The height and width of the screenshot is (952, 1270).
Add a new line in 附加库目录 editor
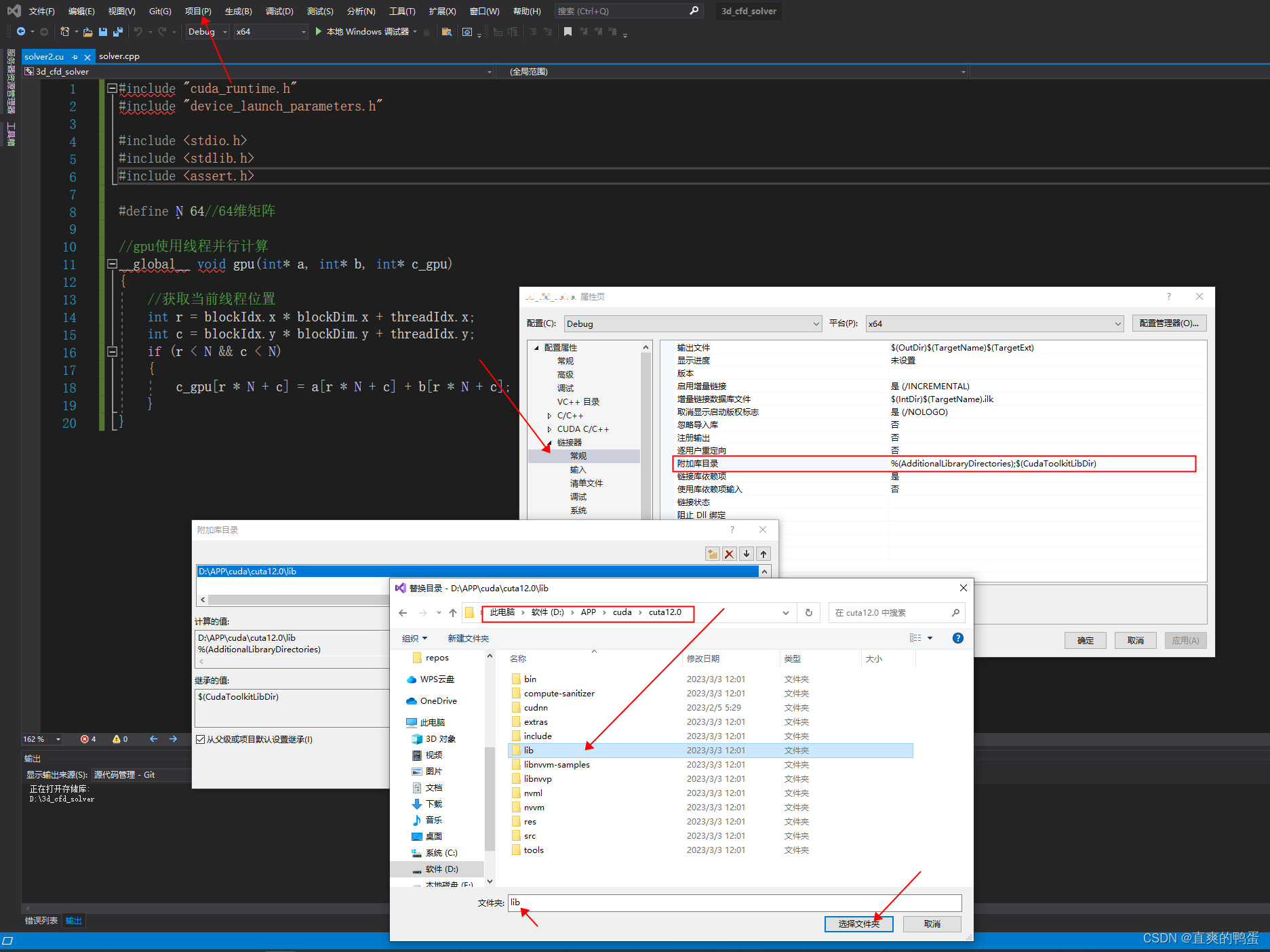click(x=712, y=553)
